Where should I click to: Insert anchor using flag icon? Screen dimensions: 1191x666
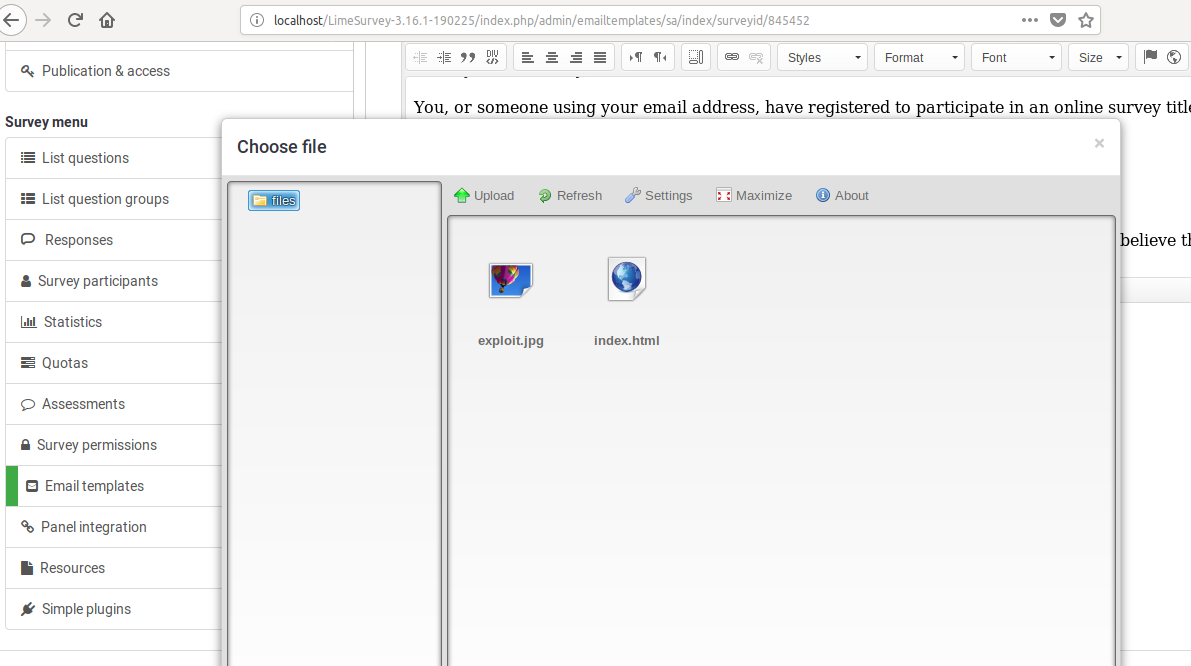(x=1151, y=57)
